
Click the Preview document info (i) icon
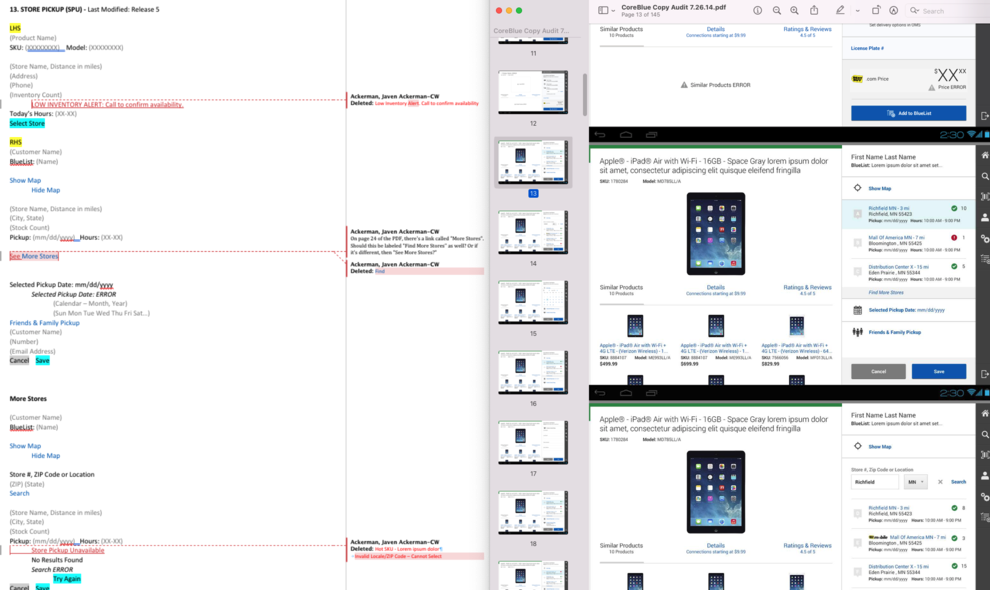[757, 10]
